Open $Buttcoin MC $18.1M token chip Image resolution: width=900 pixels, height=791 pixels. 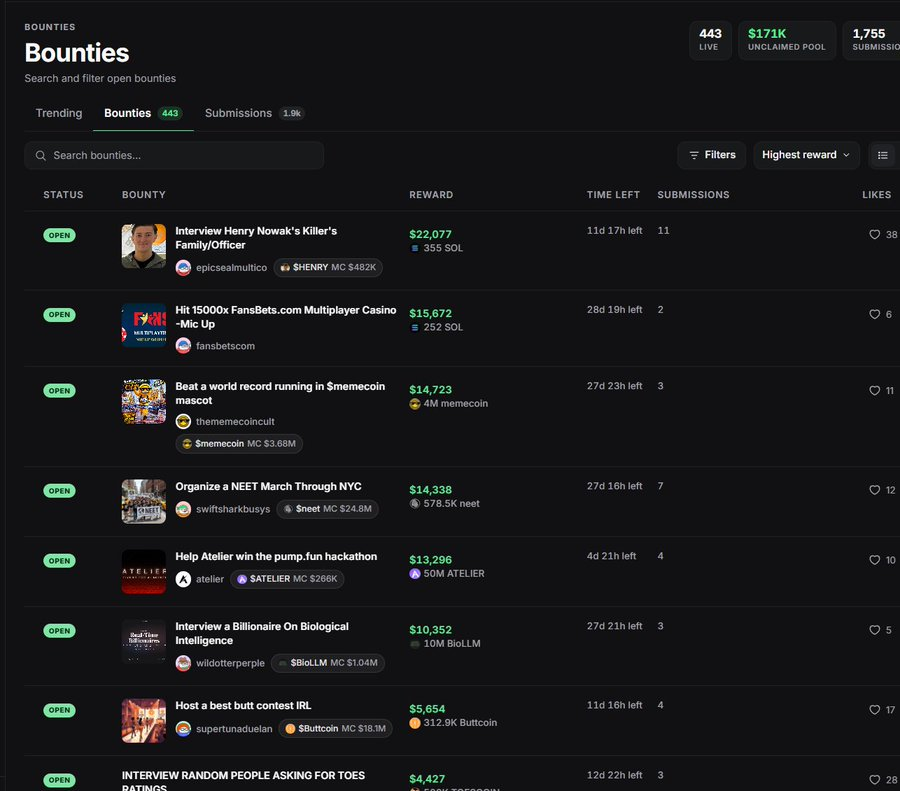point(336,729)
